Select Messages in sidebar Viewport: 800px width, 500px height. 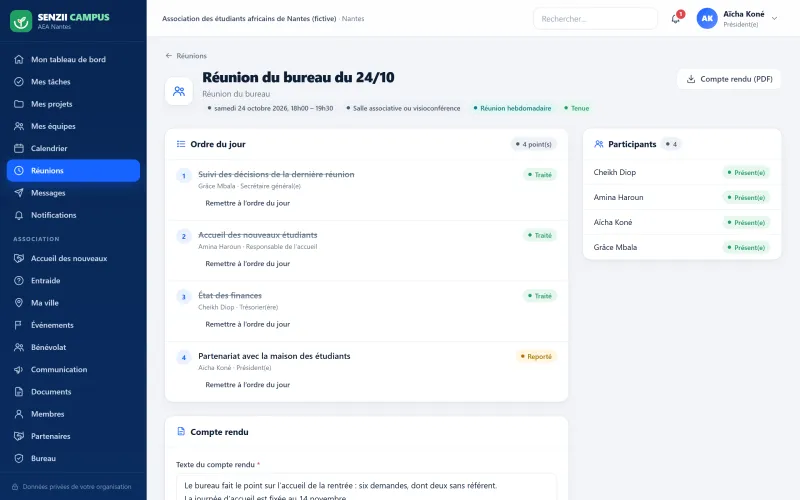(73, 193)
